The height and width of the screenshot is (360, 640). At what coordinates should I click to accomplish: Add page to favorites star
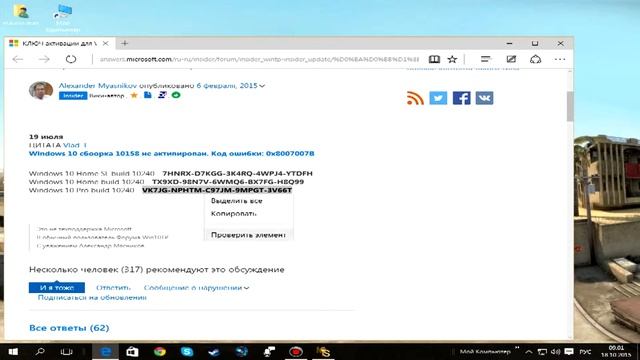(452, 60)
